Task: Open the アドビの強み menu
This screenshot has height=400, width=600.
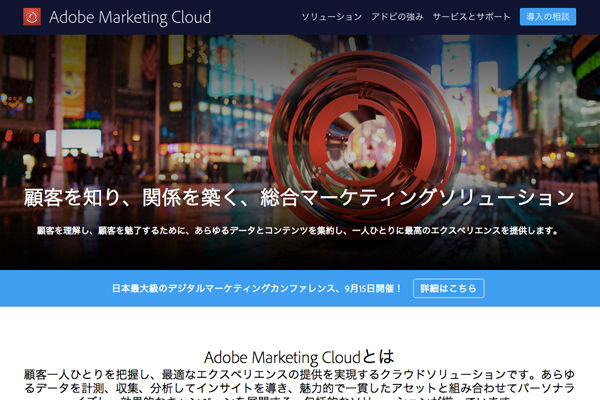Action: [x=397, y=17]
